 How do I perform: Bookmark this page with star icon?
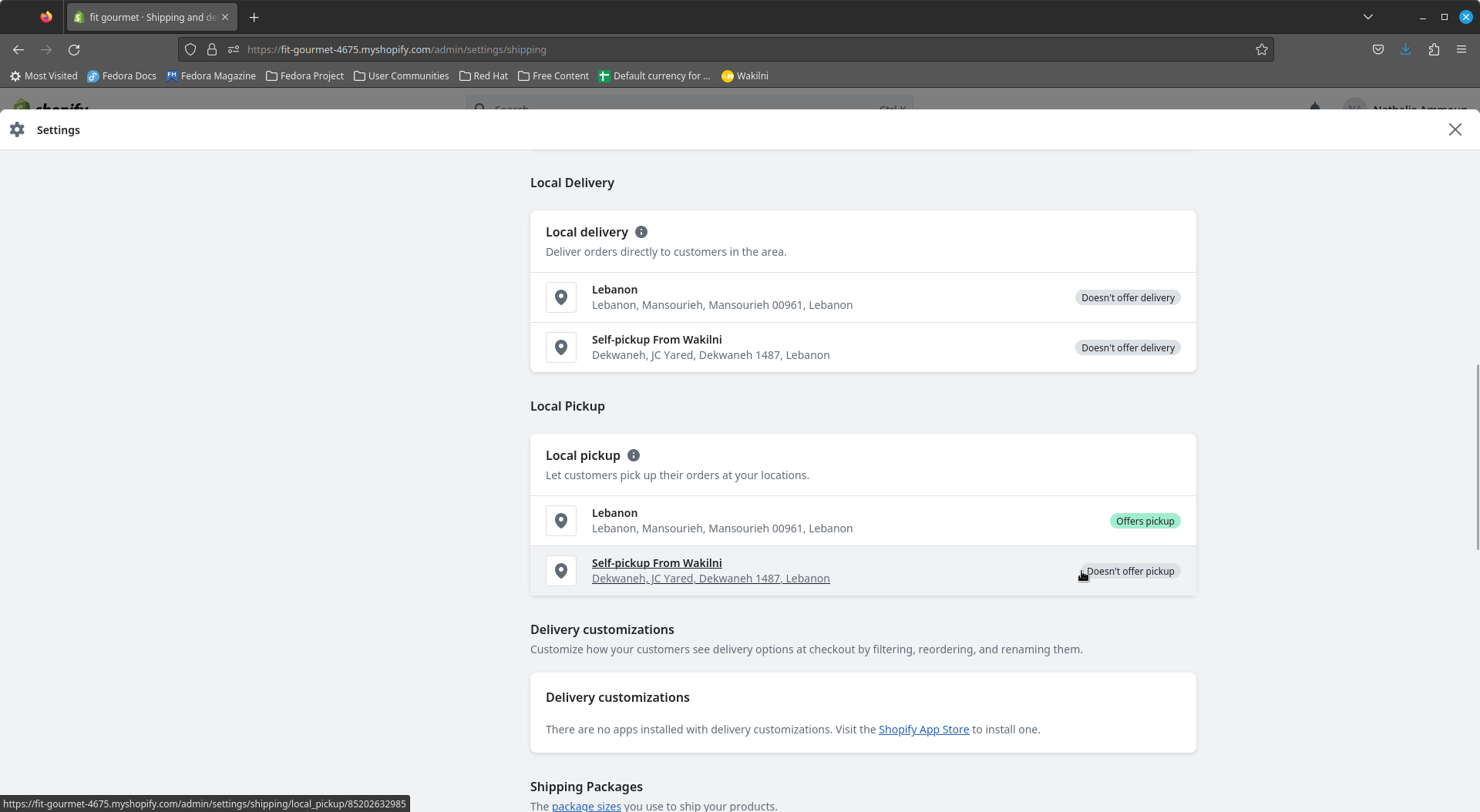1261,49
